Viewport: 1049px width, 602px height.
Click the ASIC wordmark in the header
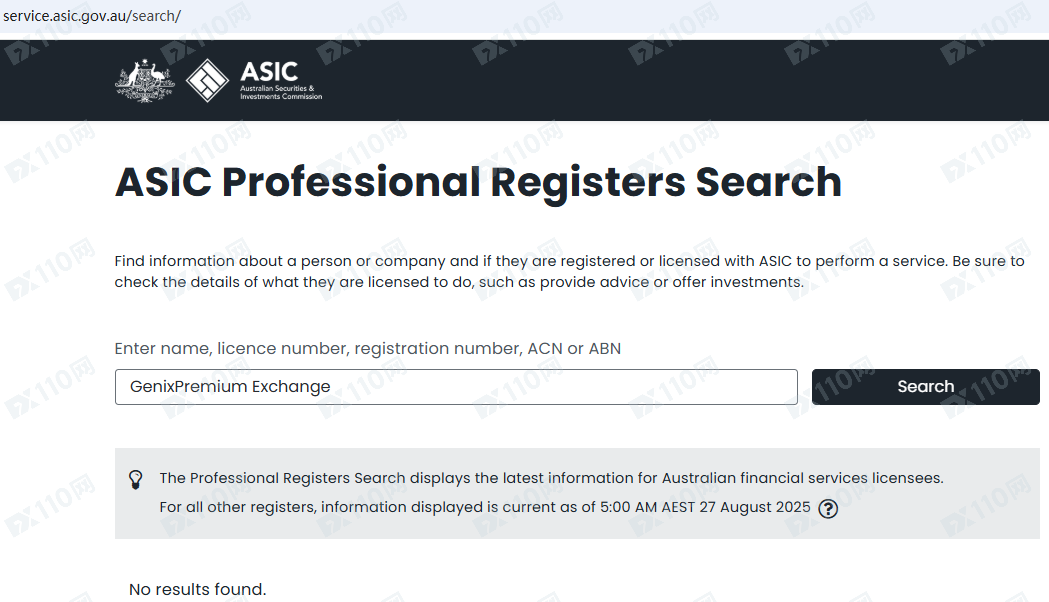[x=269, y=72]
